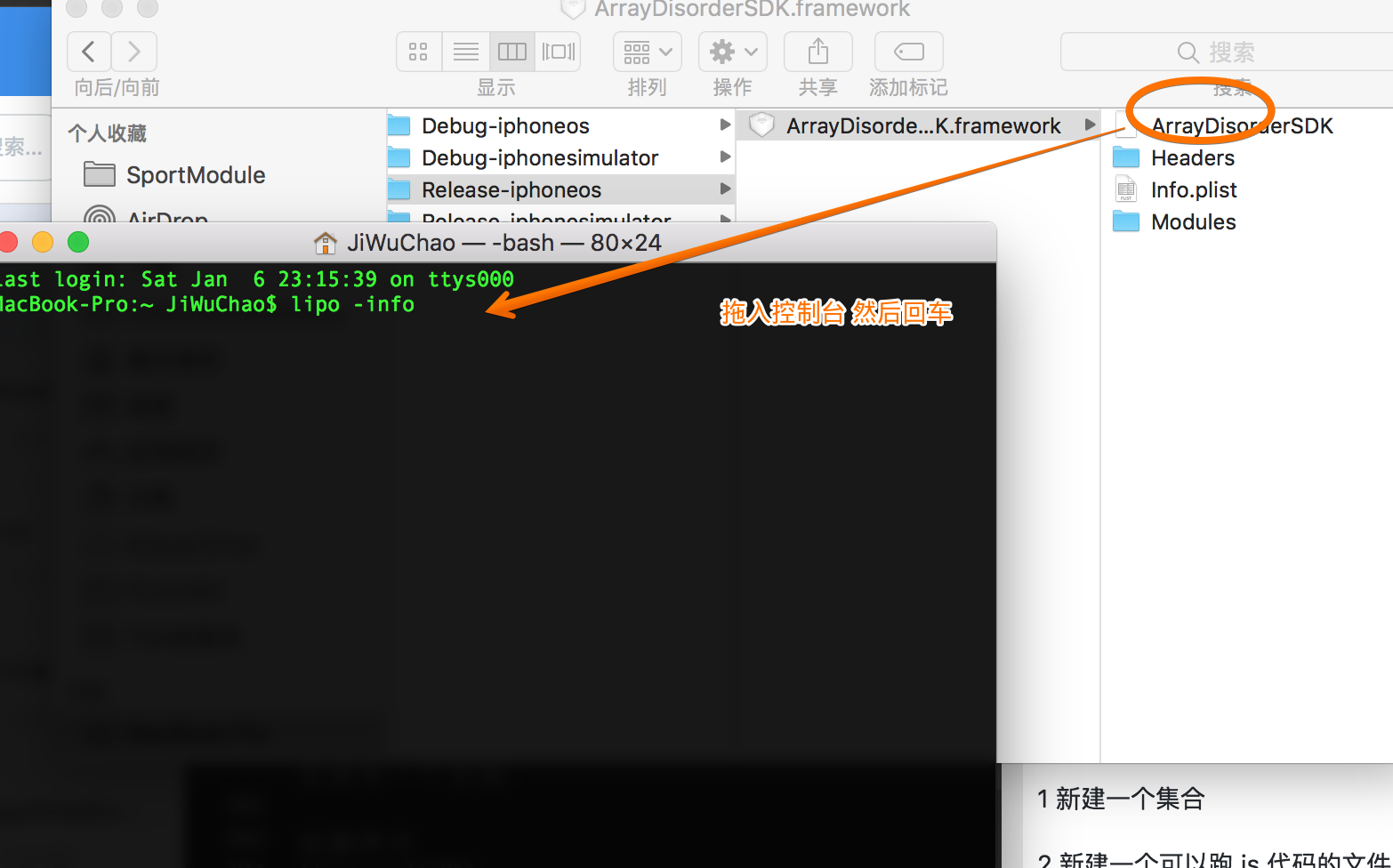Image resolution: width=1393 pixels, height=868 pixels.
Task: Select the Debug-iphoneos folder
Action: (505, 126)
